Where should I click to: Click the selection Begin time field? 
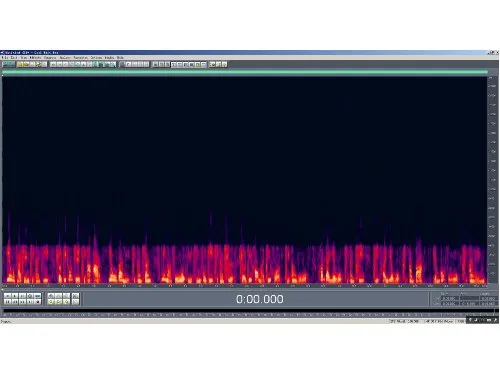click(450, 299)
